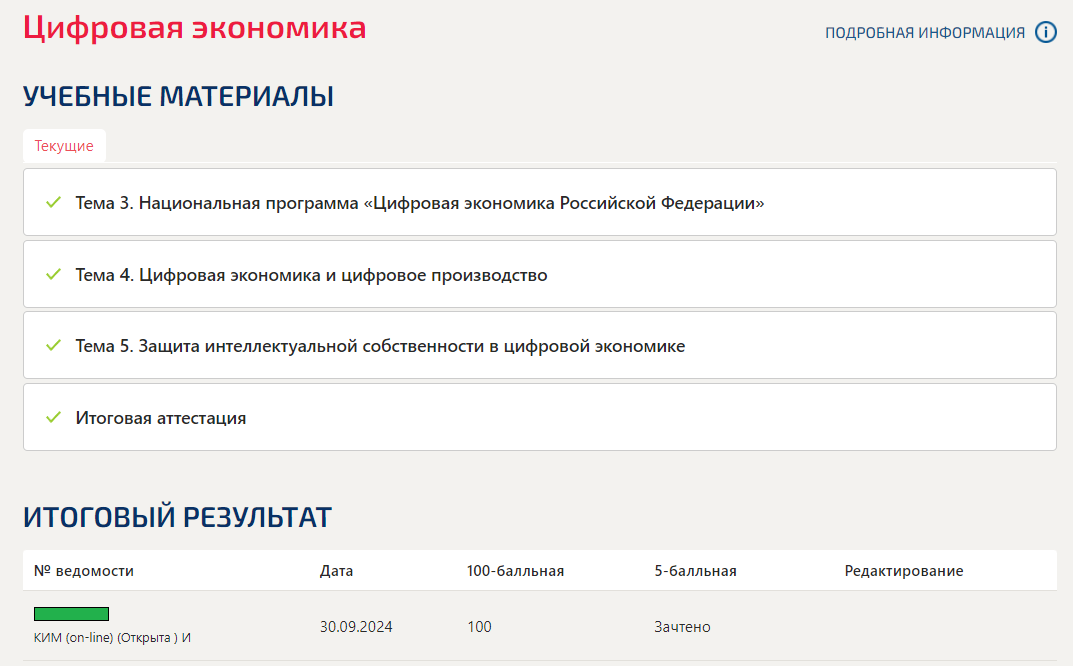Image resolution: width=1073 pixels, height=666 pixels.
Task: Switch to the Текущие tab
Action: pos(64,146)
